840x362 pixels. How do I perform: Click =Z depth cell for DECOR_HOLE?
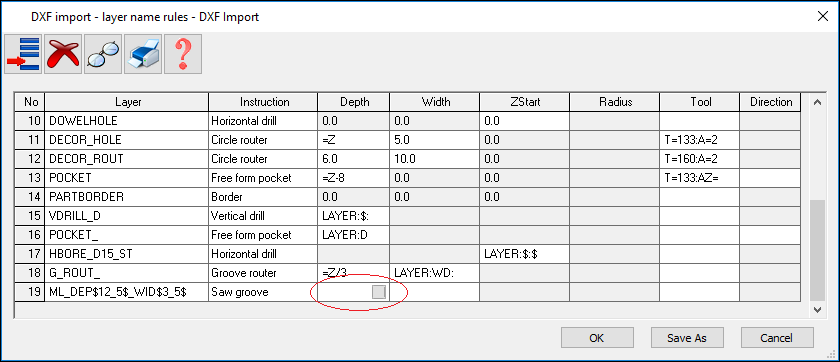[354, 140]
